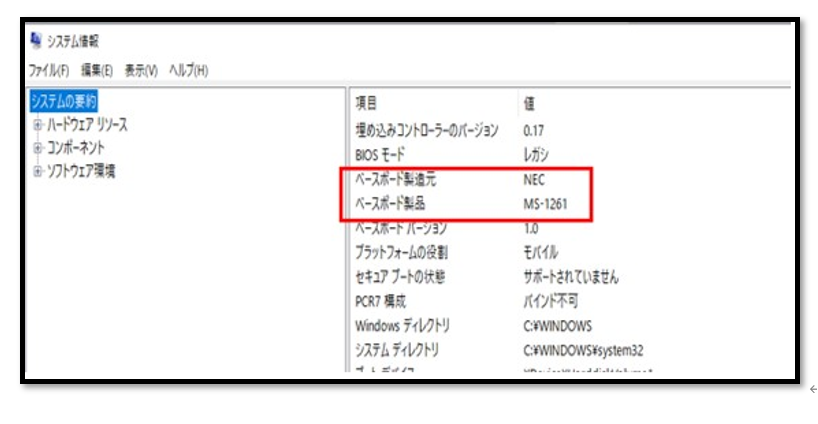The image size is (818, 424).
Task: Click the value モバイル
Action: click(x=540, y=252)
